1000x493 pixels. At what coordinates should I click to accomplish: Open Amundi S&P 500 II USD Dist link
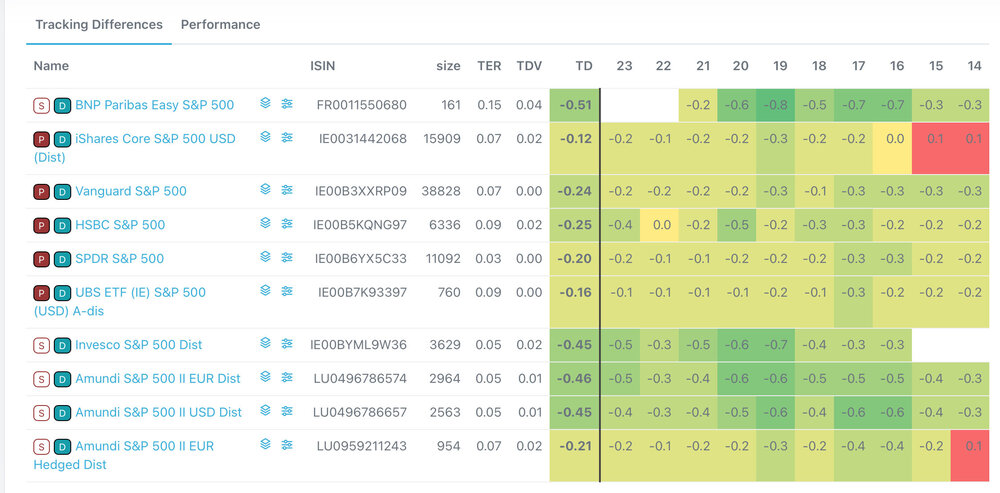point(159,413)
